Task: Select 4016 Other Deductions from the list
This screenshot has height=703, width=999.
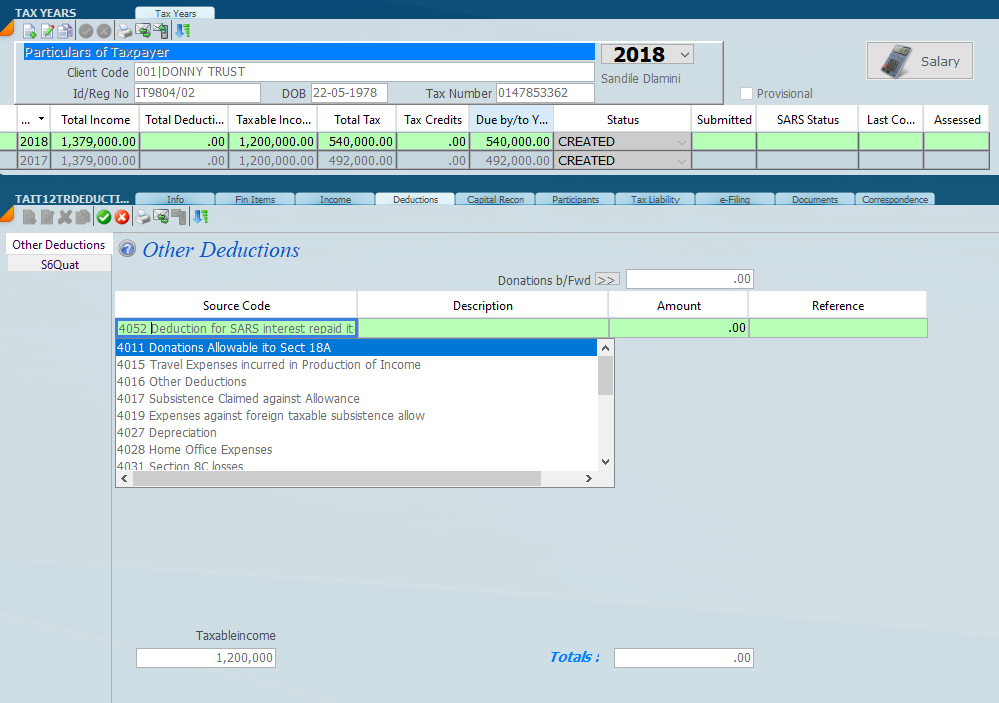Action: (x=181, y=382)
